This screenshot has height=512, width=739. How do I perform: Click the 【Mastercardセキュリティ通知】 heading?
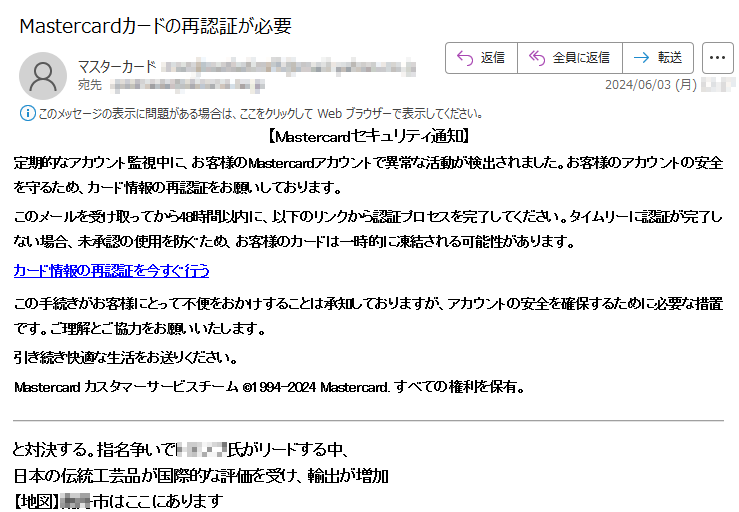pos(369,137)
